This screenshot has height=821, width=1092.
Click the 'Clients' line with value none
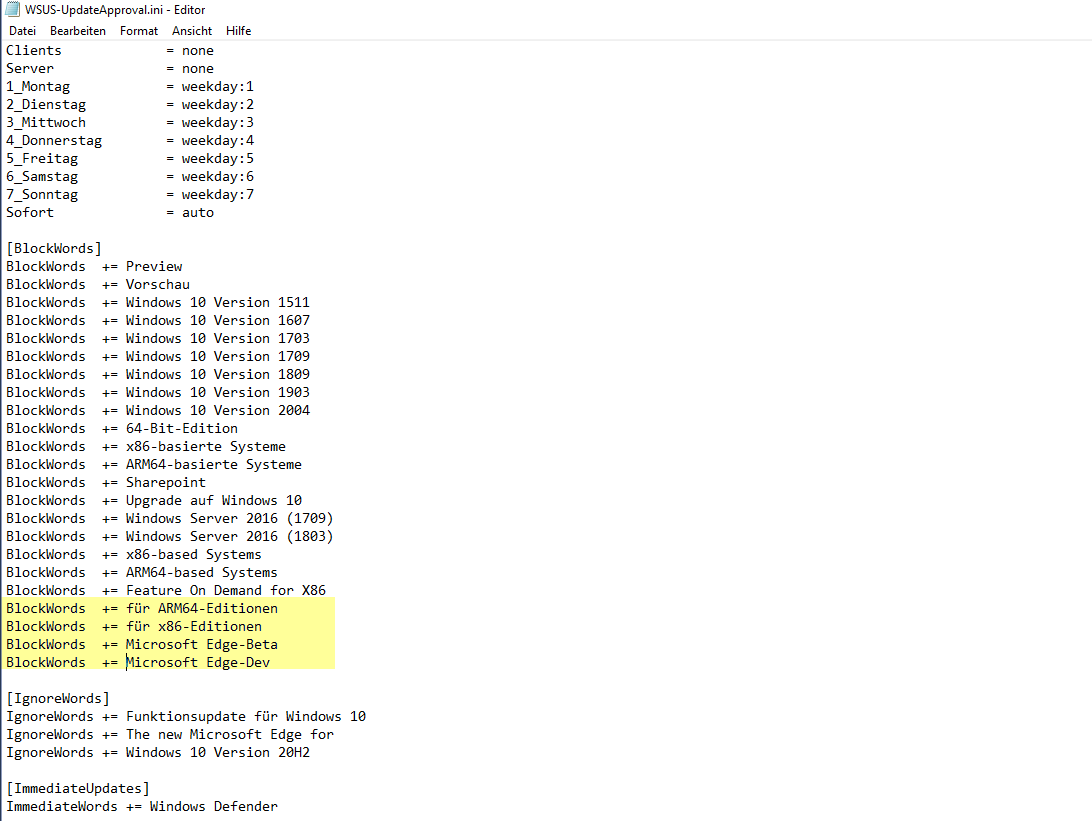[x=110, y=50]
